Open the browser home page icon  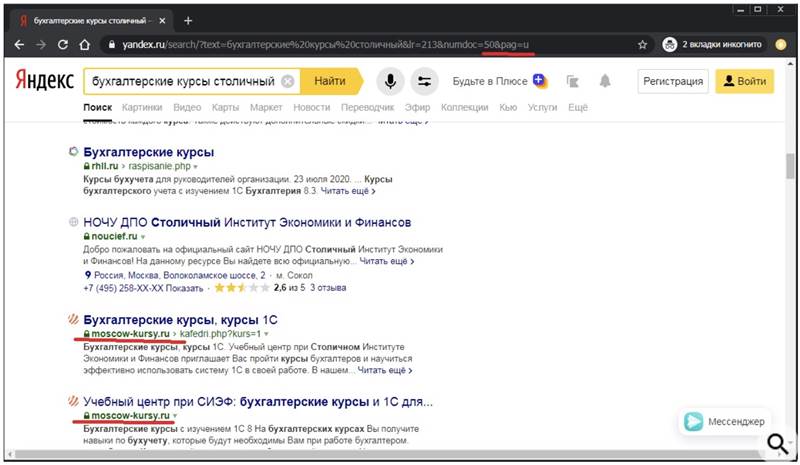point(85,45)
